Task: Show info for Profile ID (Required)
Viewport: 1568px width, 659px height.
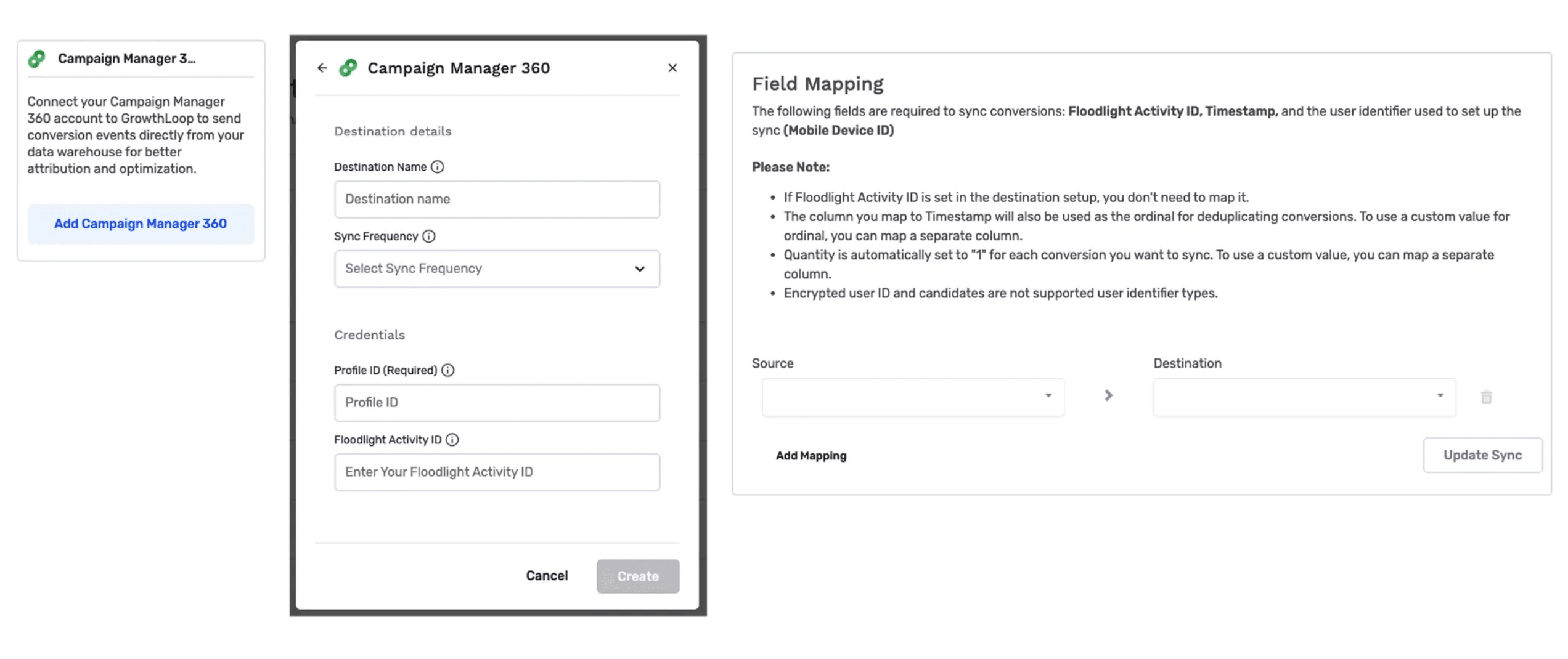Action: [x=448, y=370]
